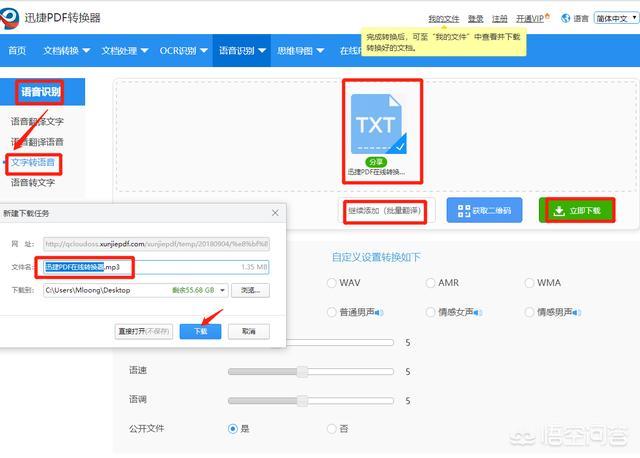Play the 普通男声 speaker preview icon
The height and width of the screenshot is (458, 640).
pos(378,313)
